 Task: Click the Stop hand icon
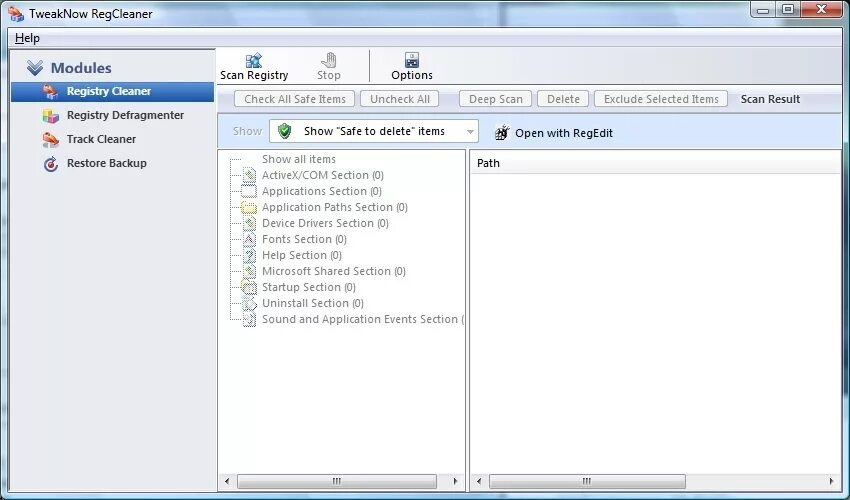click(x=329, y=60)
